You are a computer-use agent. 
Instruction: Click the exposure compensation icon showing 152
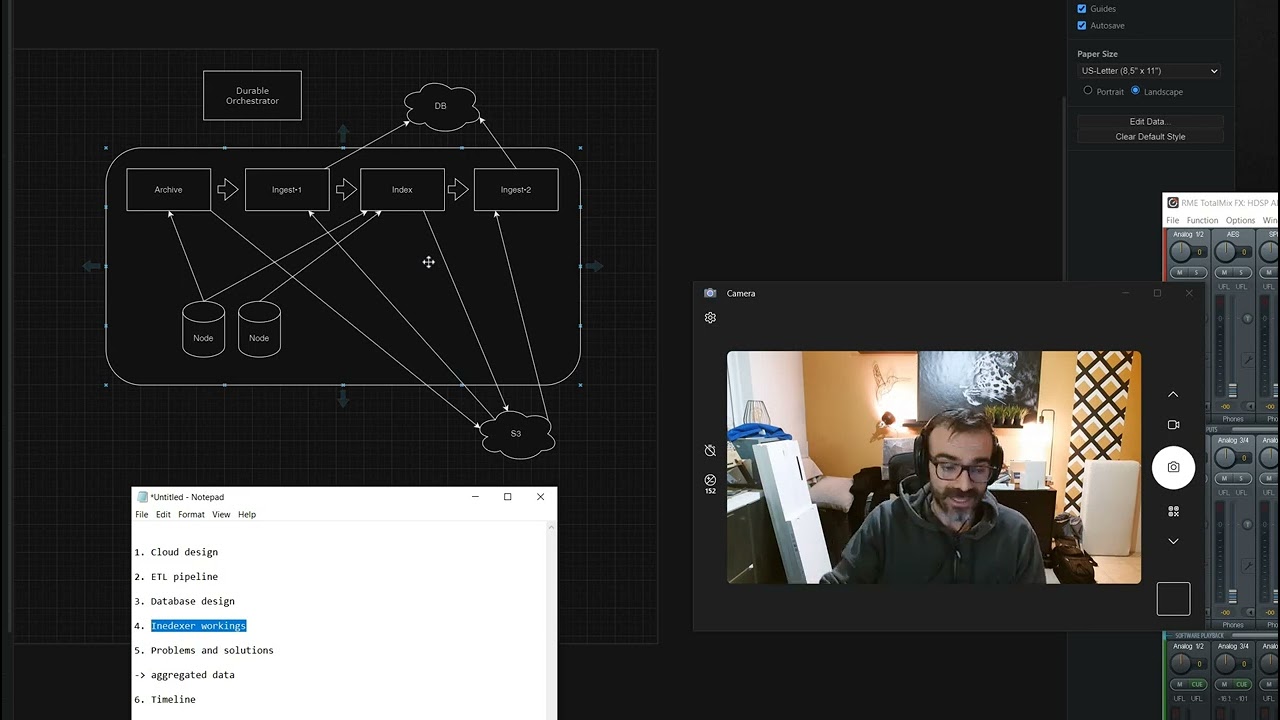pos(710,482)
